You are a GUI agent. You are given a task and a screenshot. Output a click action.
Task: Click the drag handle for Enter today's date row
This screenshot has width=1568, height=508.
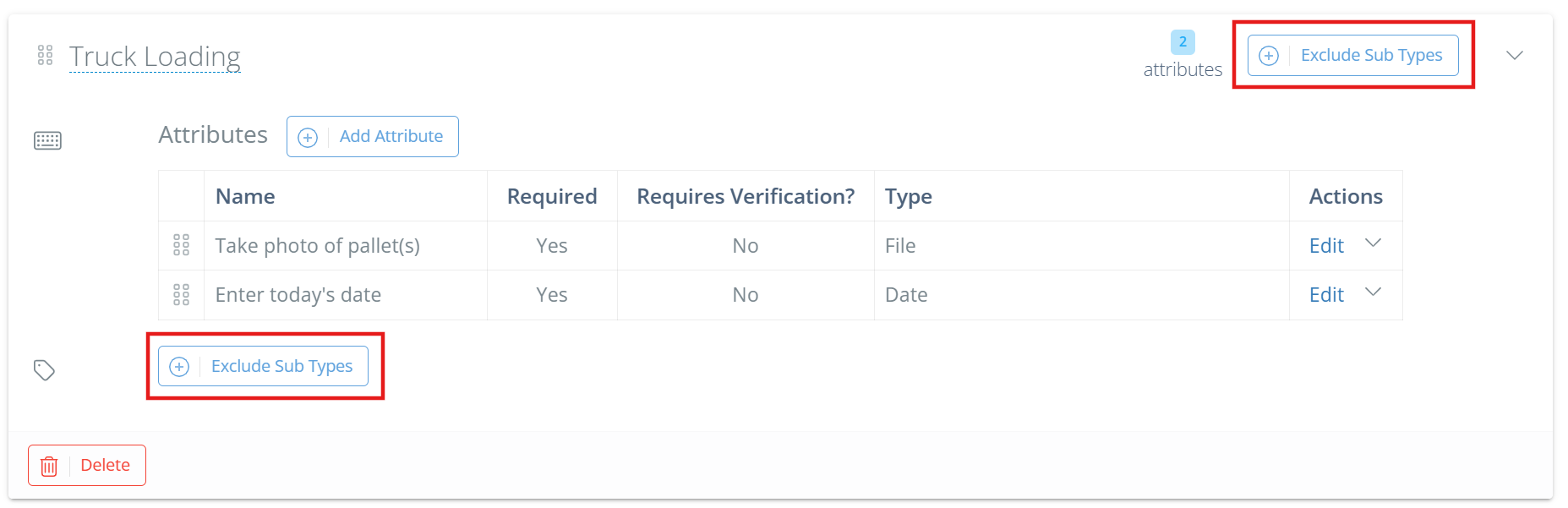181,295
